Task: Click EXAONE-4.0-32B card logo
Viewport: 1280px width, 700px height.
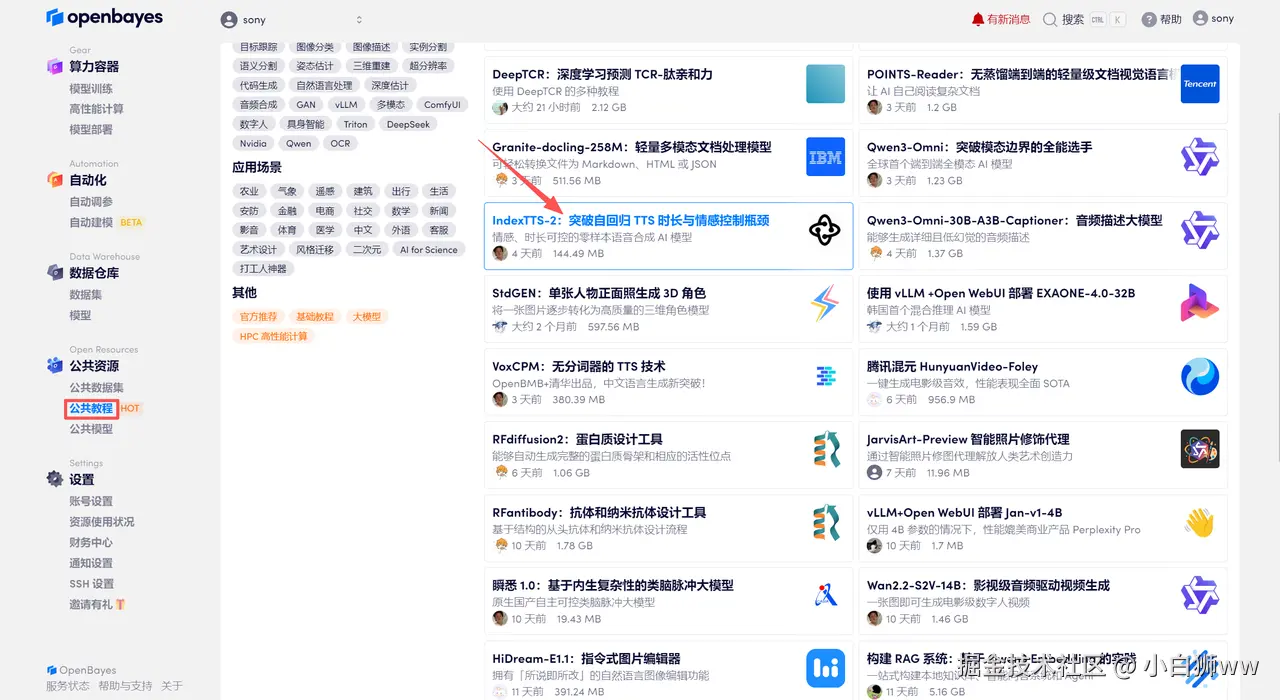Action: tap(1200, 304)
